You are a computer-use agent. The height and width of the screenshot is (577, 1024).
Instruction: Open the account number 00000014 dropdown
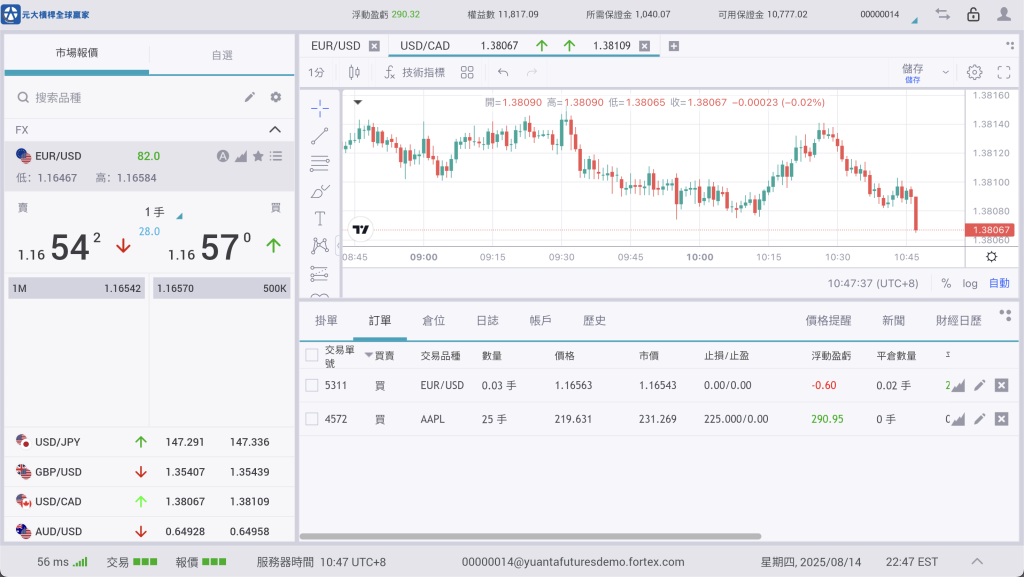click(x=914, y=21)
